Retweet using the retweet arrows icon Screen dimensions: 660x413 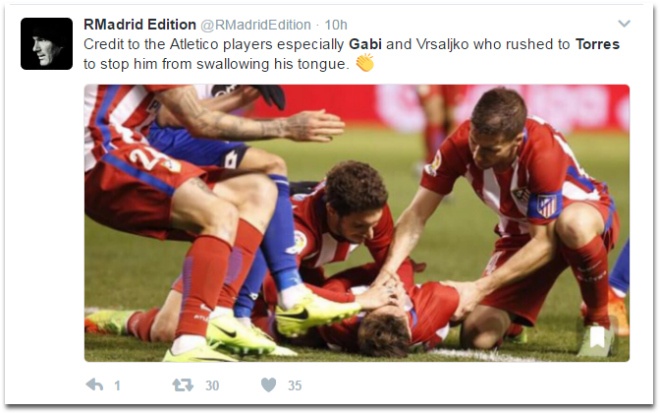point(183,385)
